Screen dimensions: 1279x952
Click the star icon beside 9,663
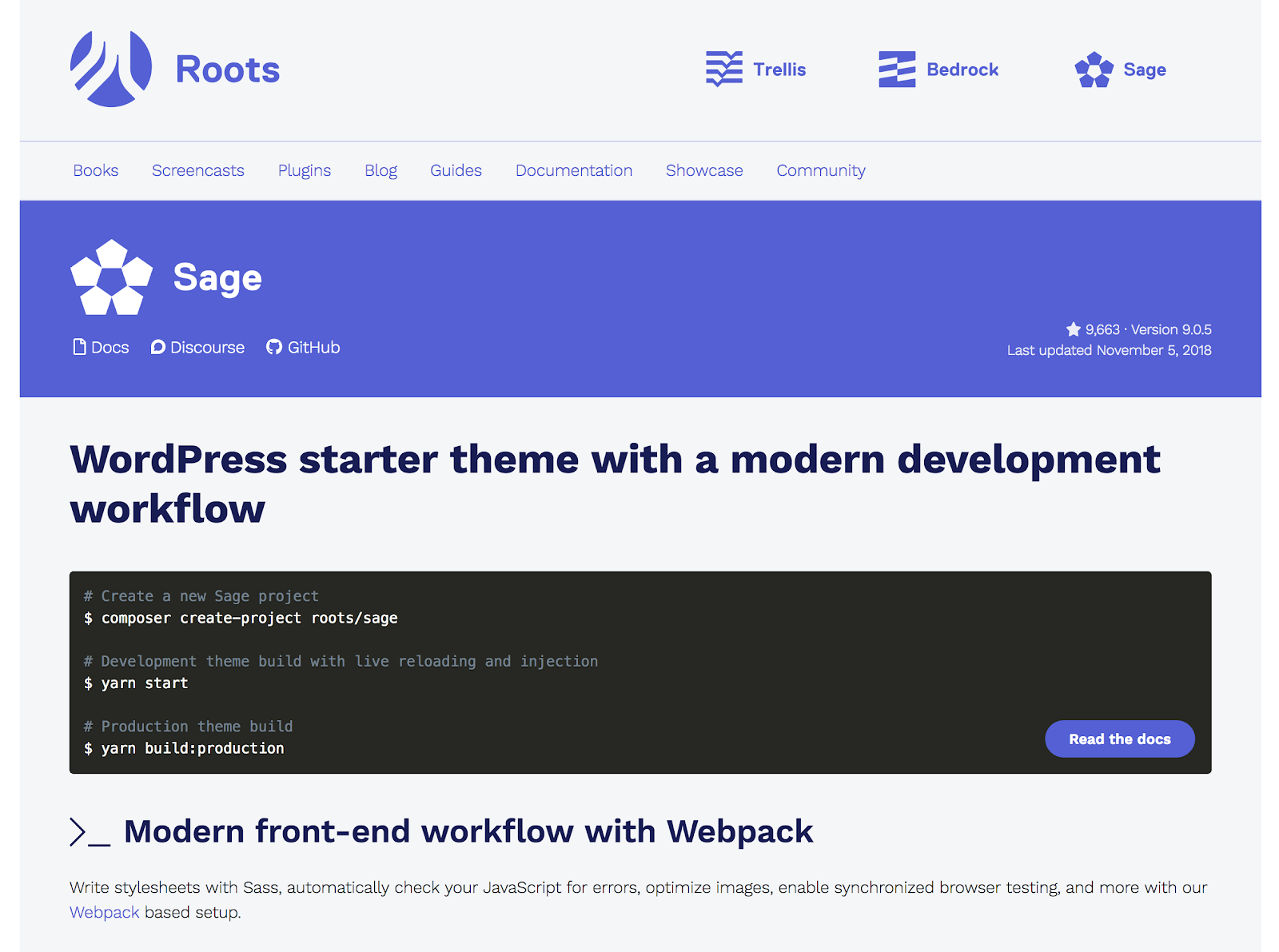point(1073,329)
